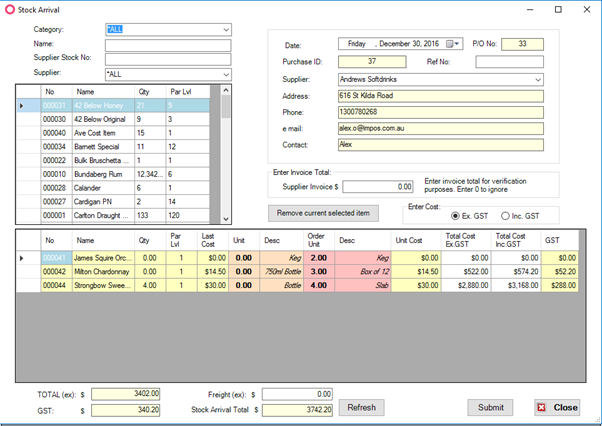This screenshot has width=602, height=426.
Task: Select the Inc. GST radio button
Action: click(x=505, y=216)
